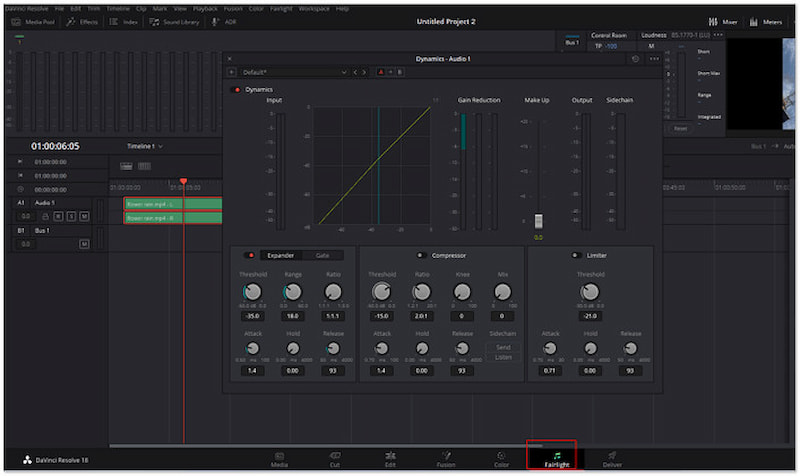Viewport: 800px width, 476px height.
Task: Open the Dynamics window options menu
Action: (x=654, y=59)
